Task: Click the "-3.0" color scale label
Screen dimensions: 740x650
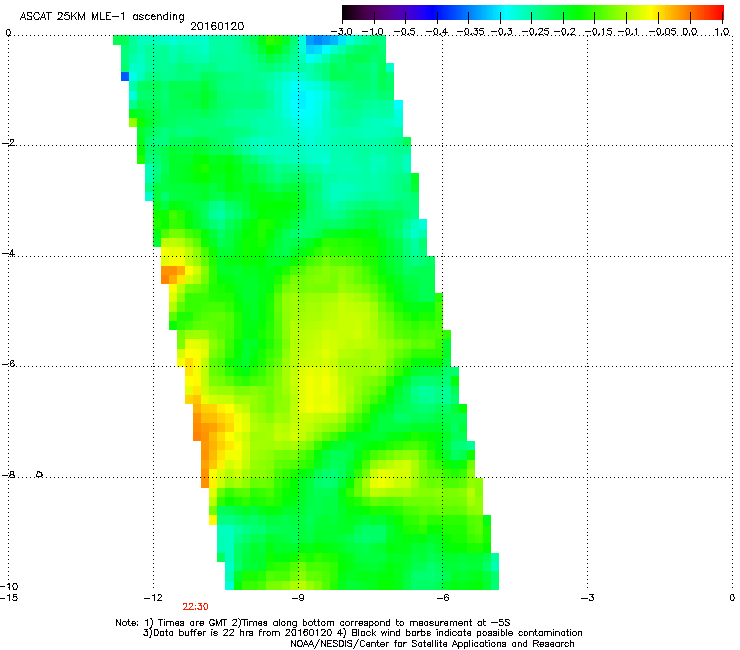Action: (x=342, y=32)
